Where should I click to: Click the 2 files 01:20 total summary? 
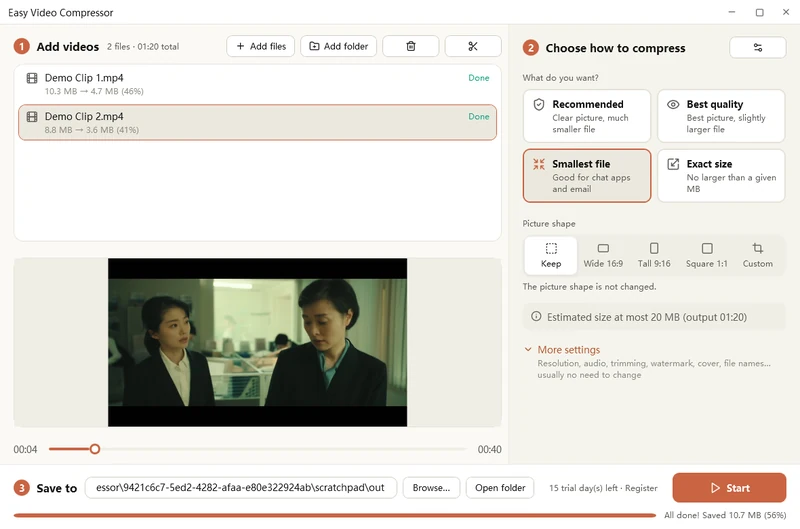point(143,46)
